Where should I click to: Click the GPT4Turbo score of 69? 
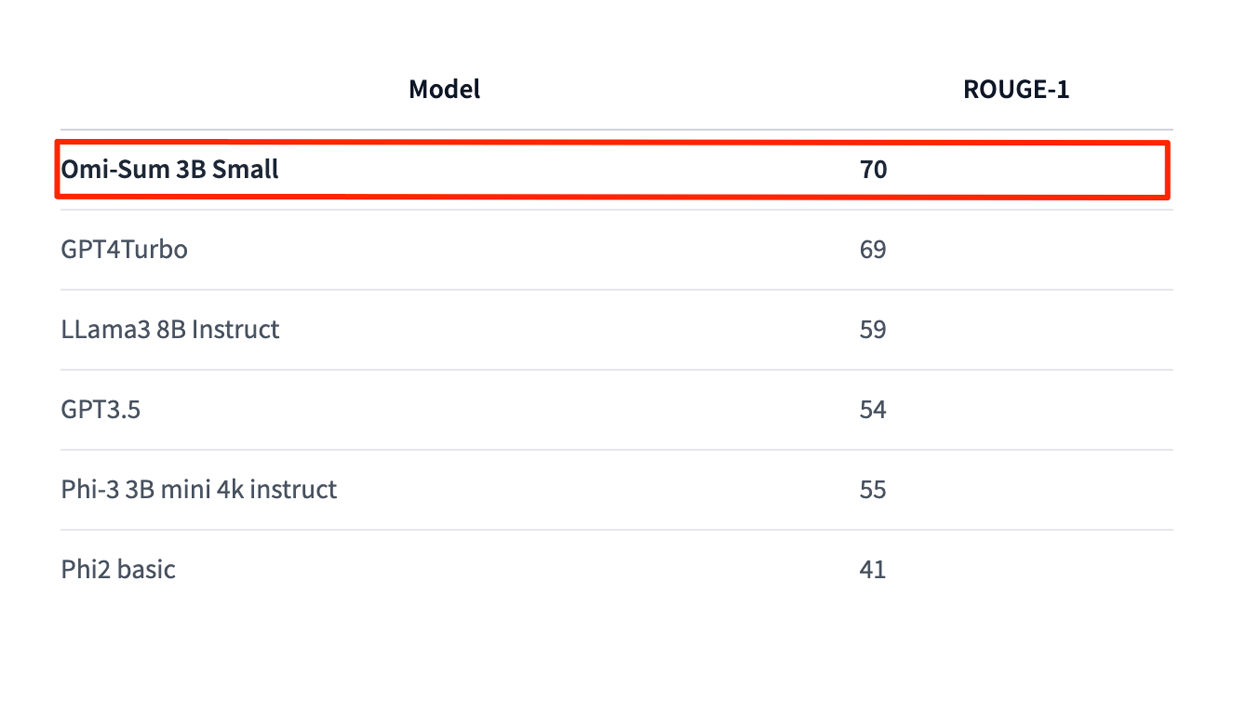(x=873, y=249)
